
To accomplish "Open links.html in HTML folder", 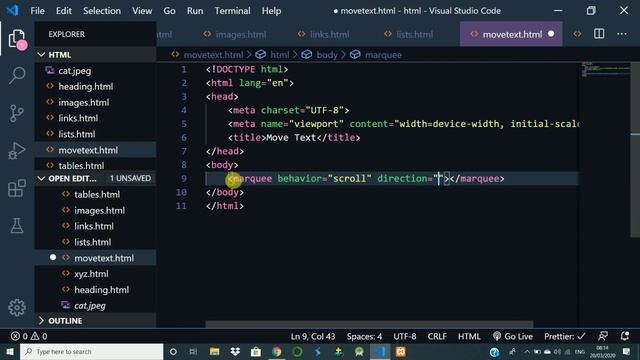I will click(78, 118).
